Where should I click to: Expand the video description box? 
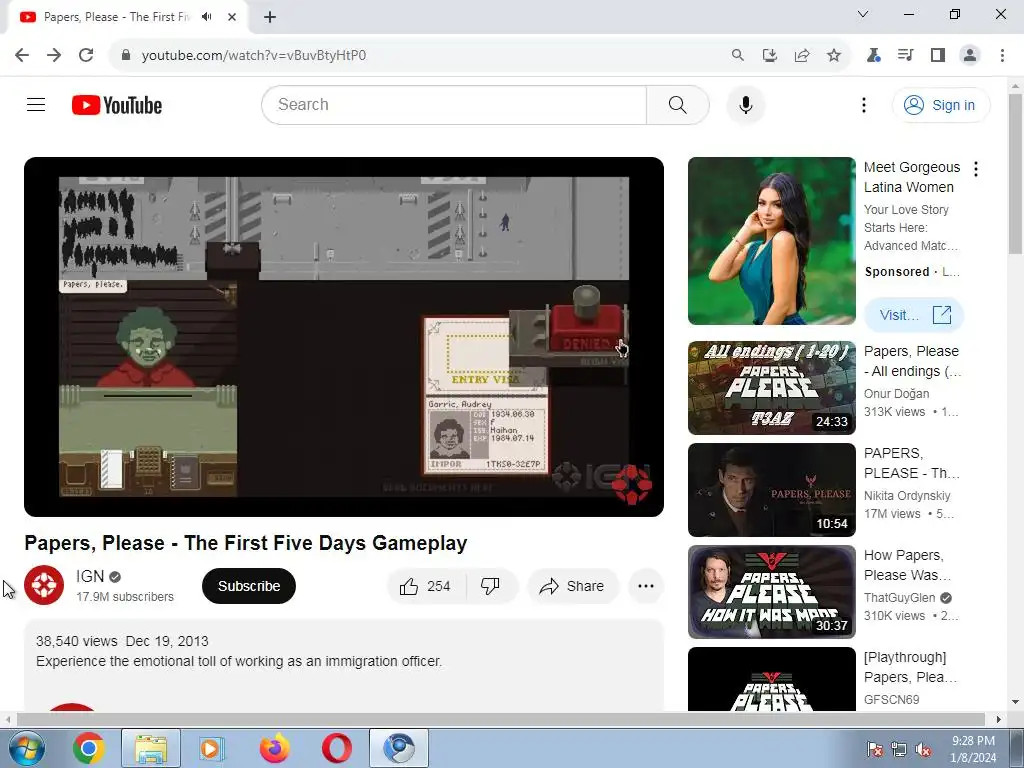click(344, 665)
